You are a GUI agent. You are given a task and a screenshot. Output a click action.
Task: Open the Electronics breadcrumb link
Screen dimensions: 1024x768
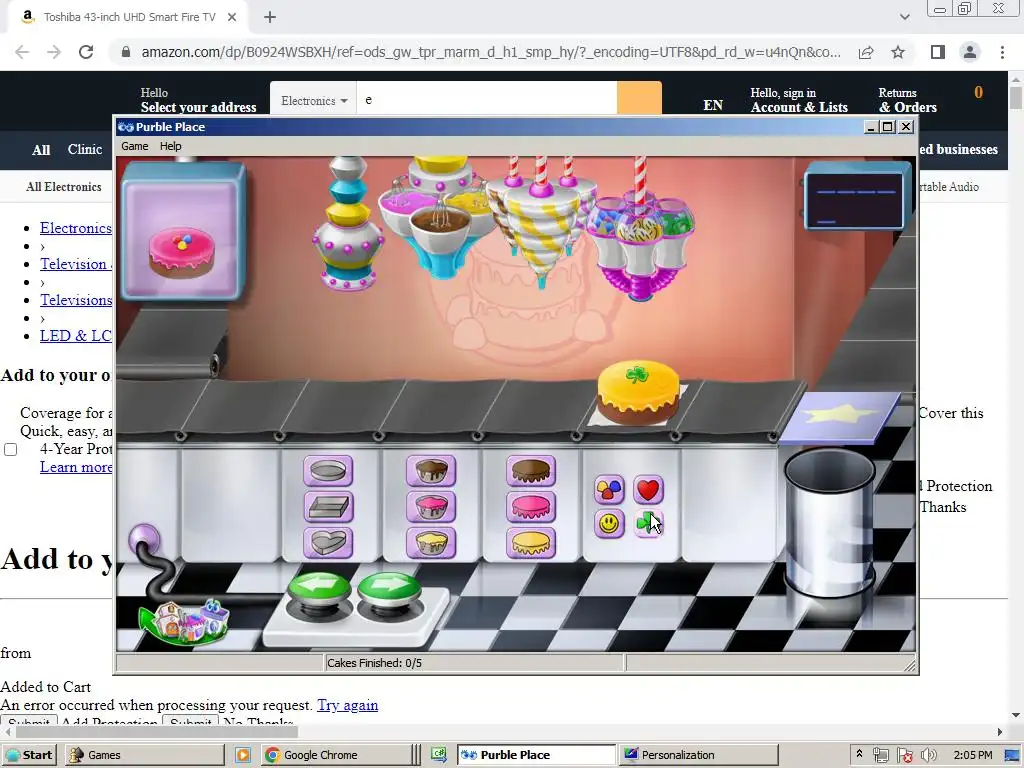[x=76, y=228]
